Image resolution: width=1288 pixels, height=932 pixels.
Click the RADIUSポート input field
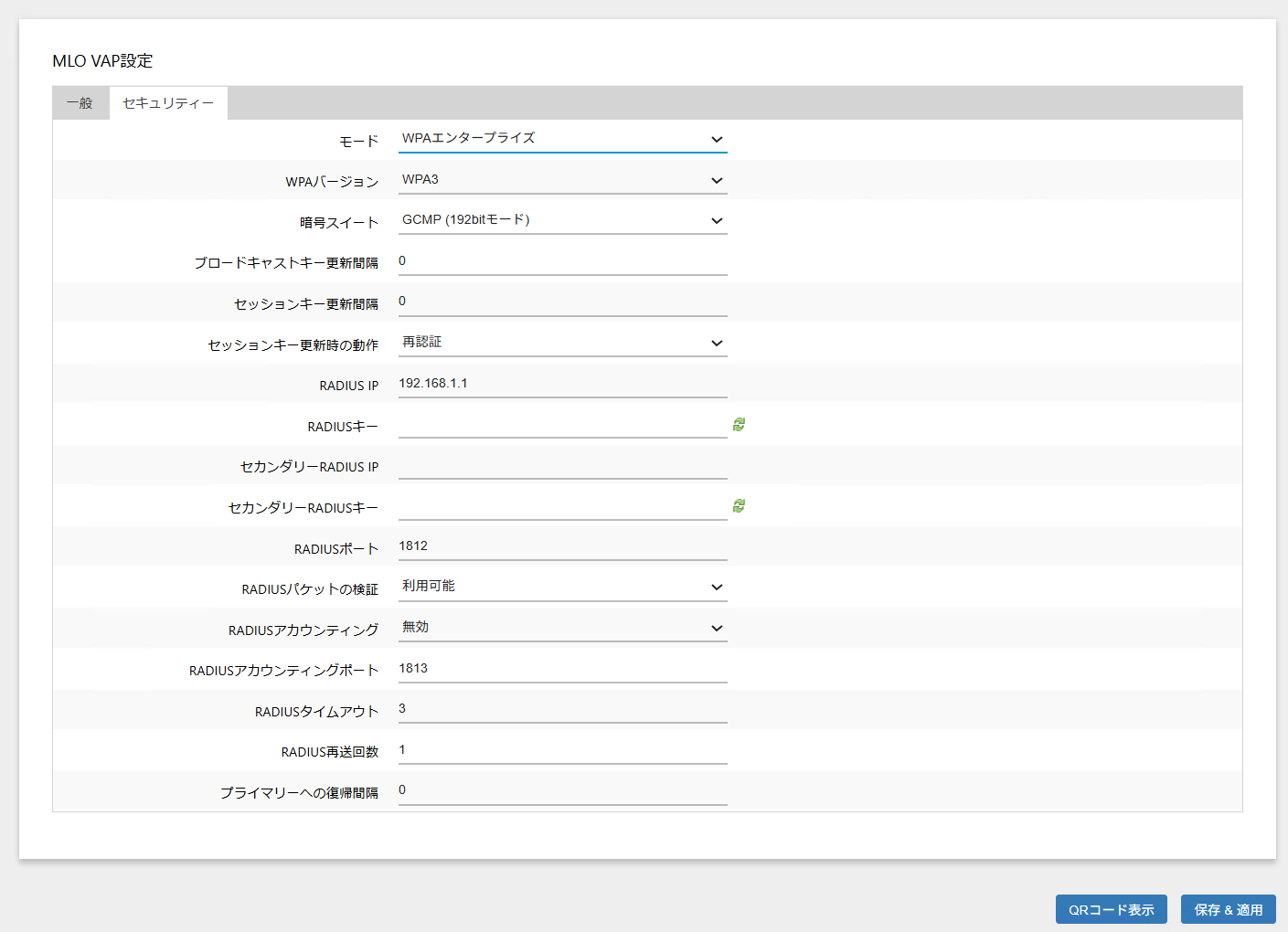point(562,546)
